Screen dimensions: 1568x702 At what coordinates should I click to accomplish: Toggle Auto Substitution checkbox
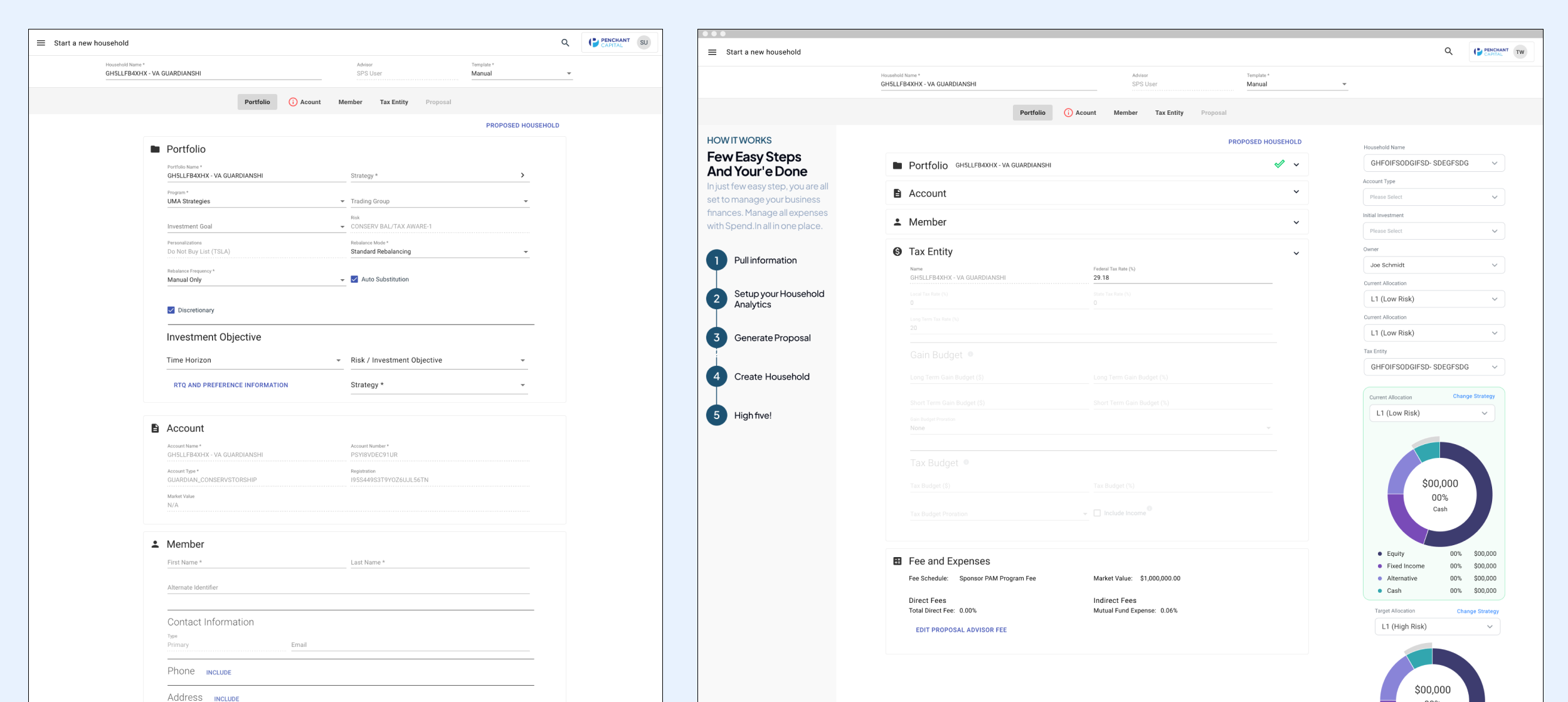click(354, 279)
